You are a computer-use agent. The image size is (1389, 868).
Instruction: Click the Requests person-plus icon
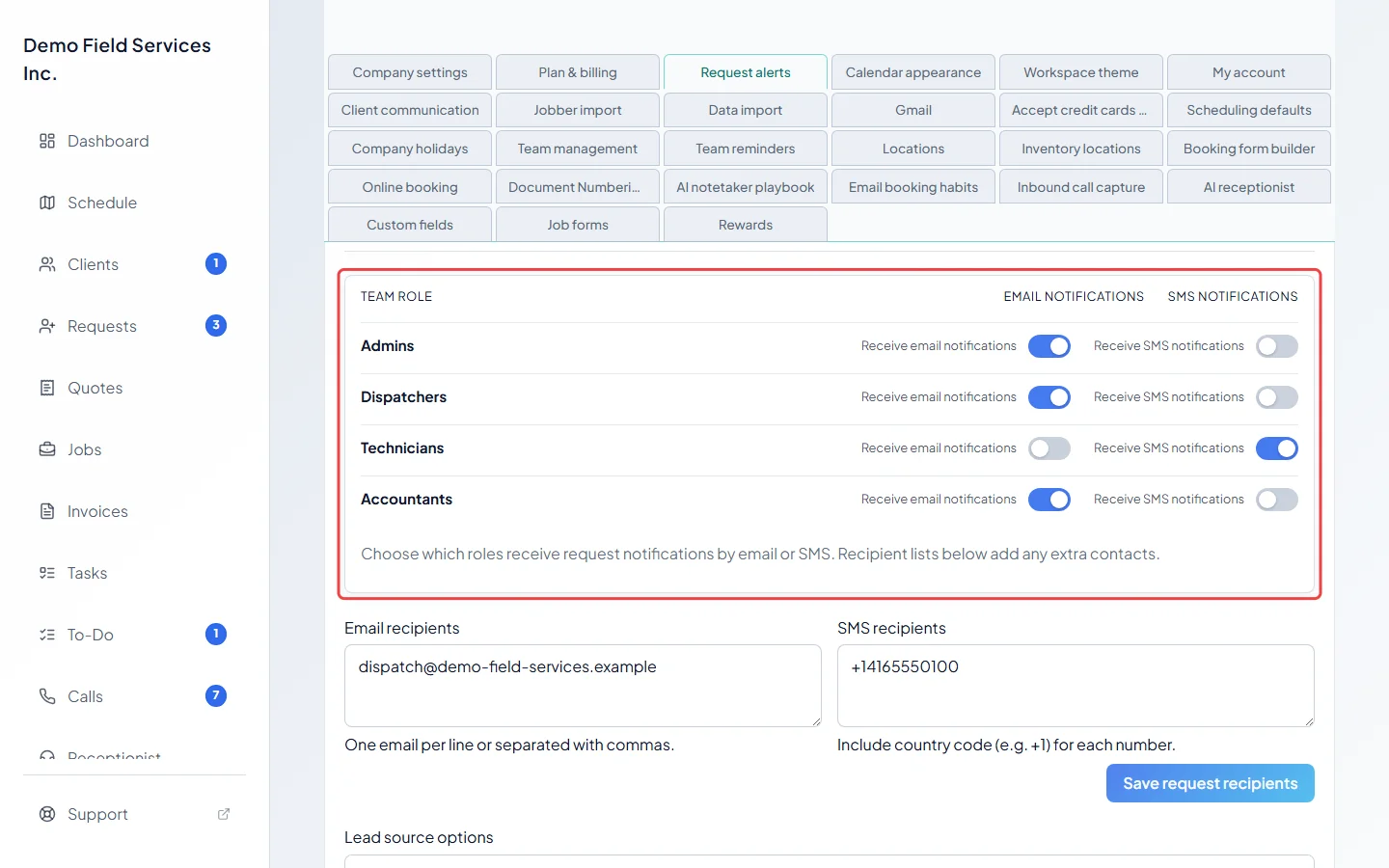point(47,326)
